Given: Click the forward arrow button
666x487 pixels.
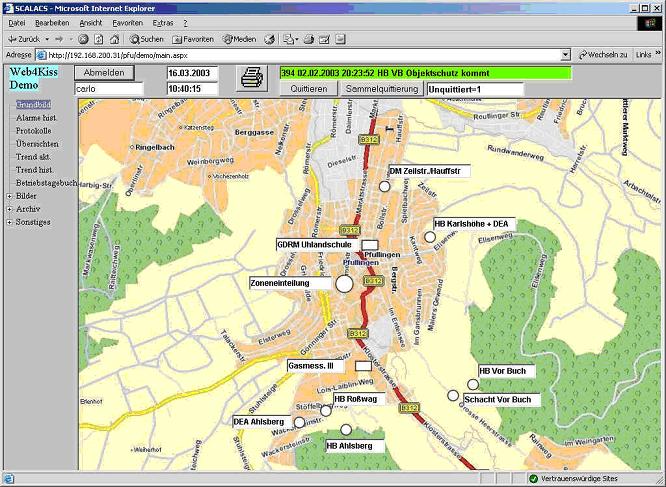Looking at the screenshot, I should (59, 39).
